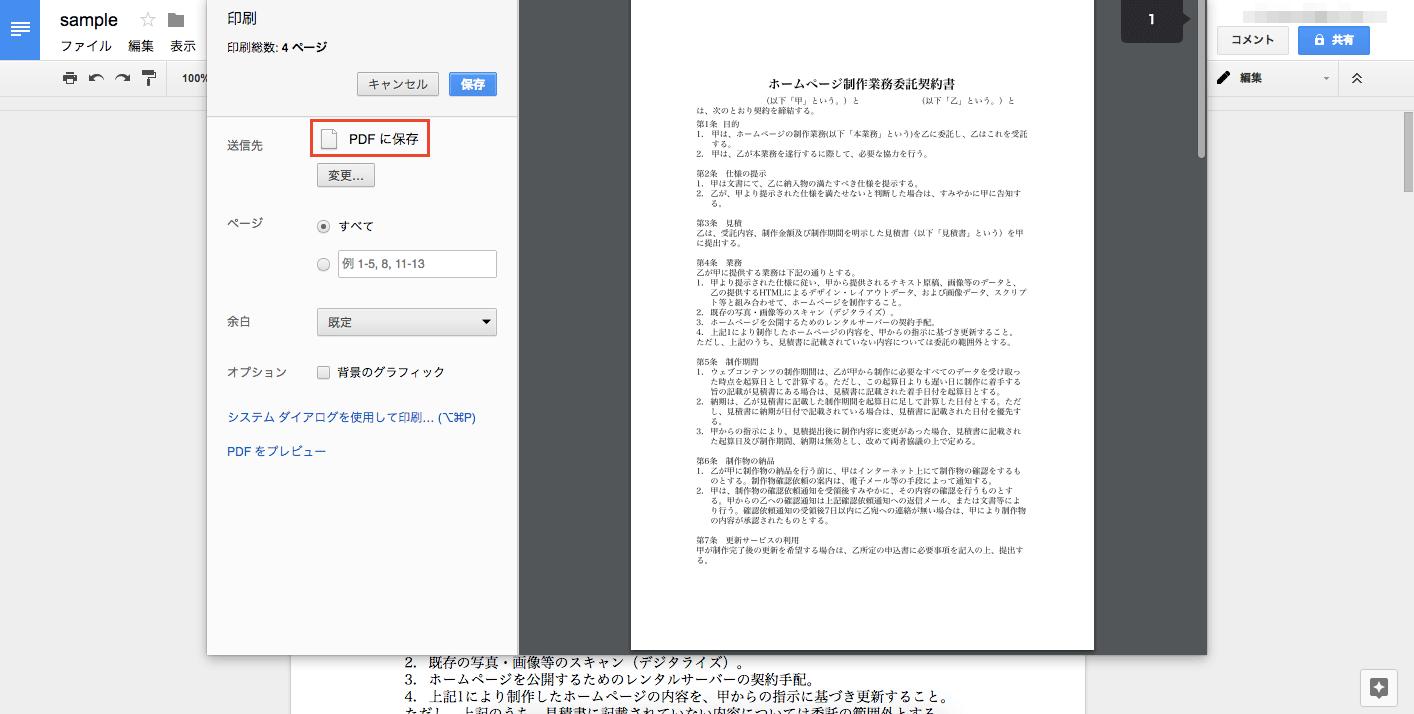Star the sample document
This screenshot has height=714, width=1414.
pyautogui.click(x=148, y=20)
